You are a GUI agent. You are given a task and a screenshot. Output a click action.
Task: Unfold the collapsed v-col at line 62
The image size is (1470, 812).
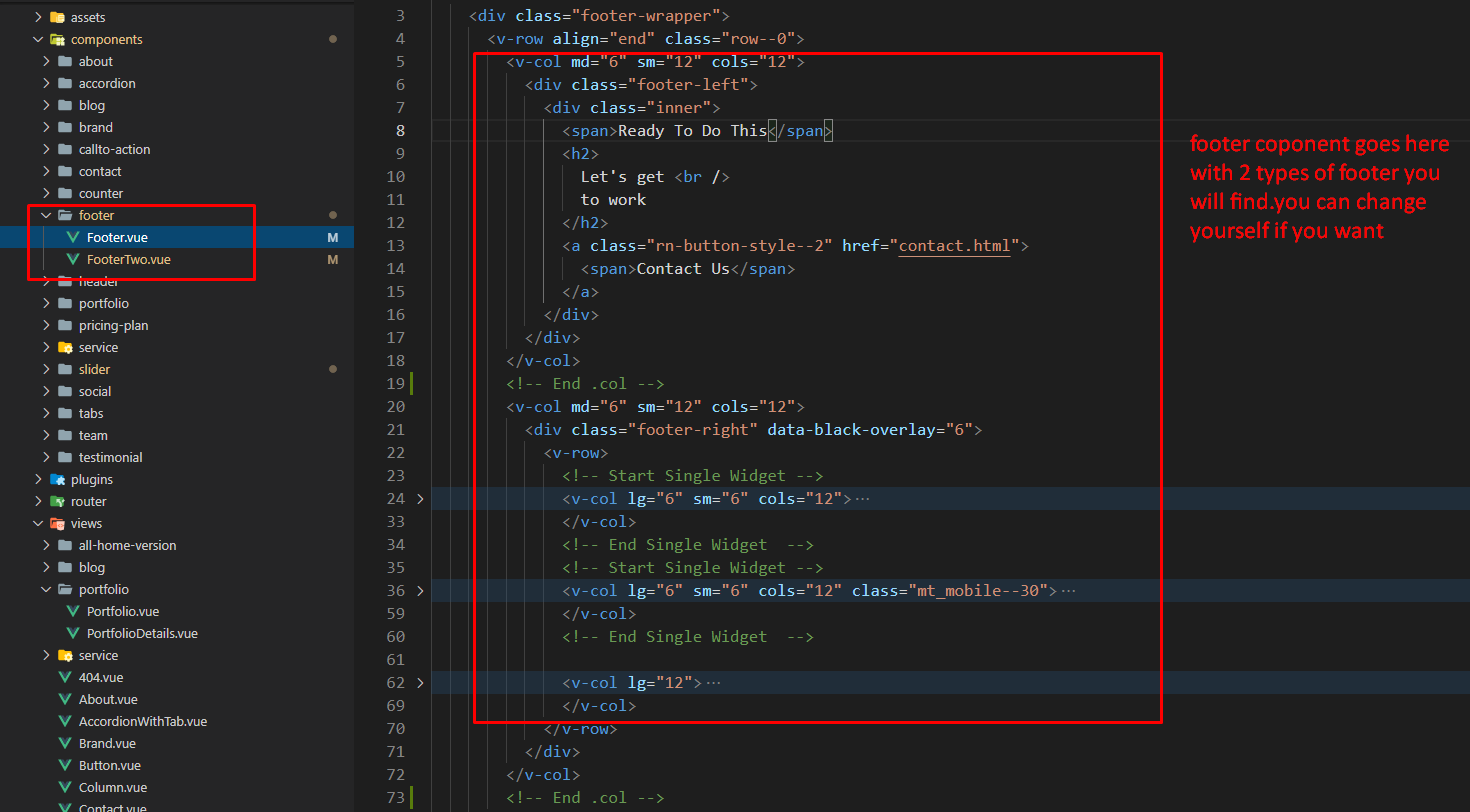coord(420,682)
